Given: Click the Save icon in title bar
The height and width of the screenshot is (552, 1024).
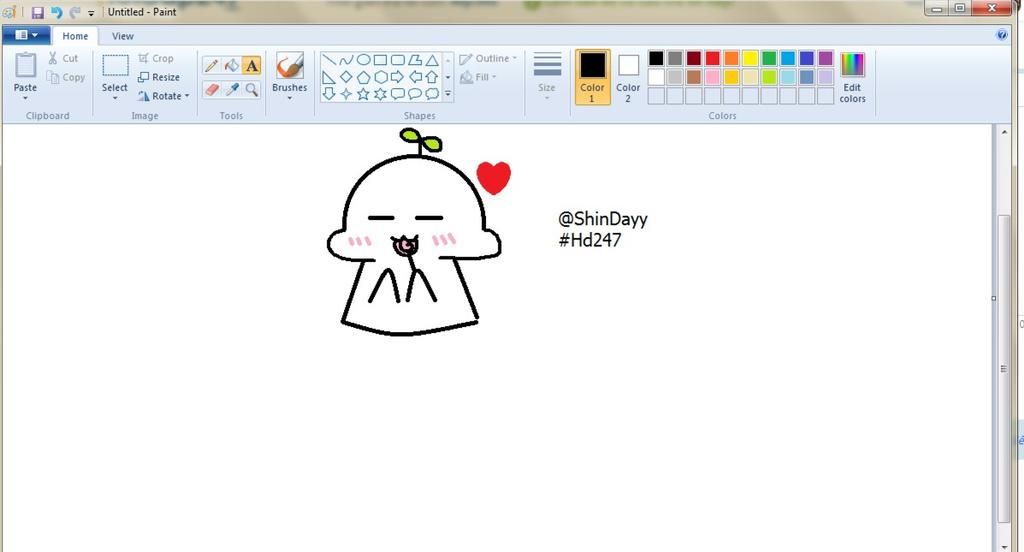Looking at the screenshot, I should [x=37, y=12].
